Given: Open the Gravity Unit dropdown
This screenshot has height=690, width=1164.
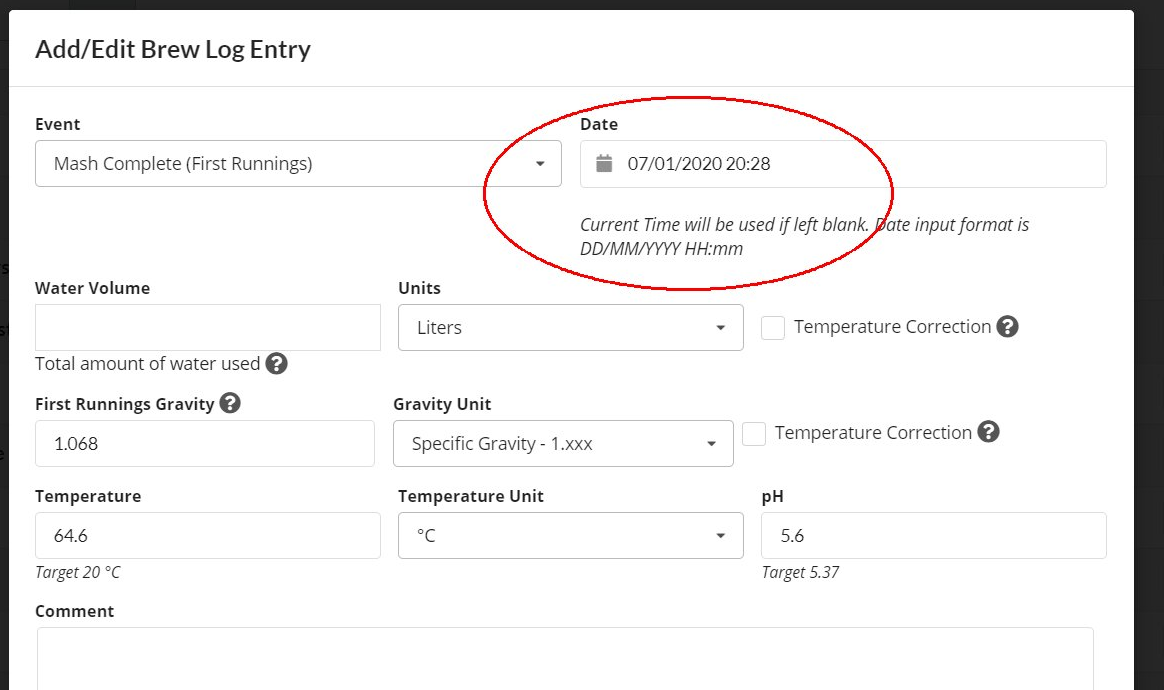Looking at the screenshot, I should tap(563, 444).
